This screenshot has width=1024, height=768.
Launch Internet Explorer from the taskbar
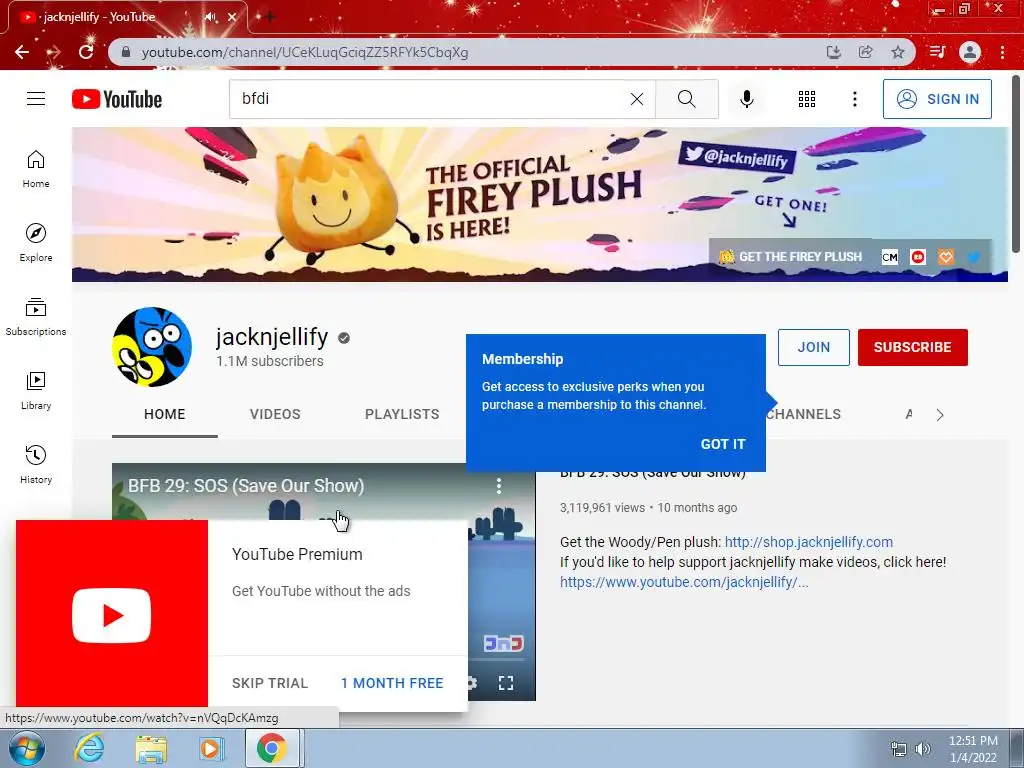[x=89, y=748]
